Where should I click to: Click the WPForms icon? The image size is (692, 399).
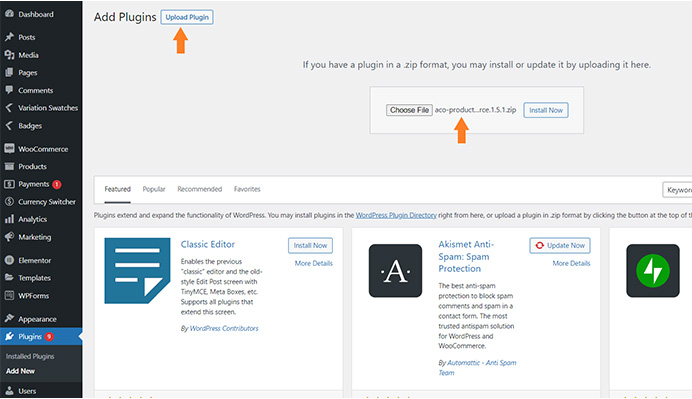click(9, 295)
